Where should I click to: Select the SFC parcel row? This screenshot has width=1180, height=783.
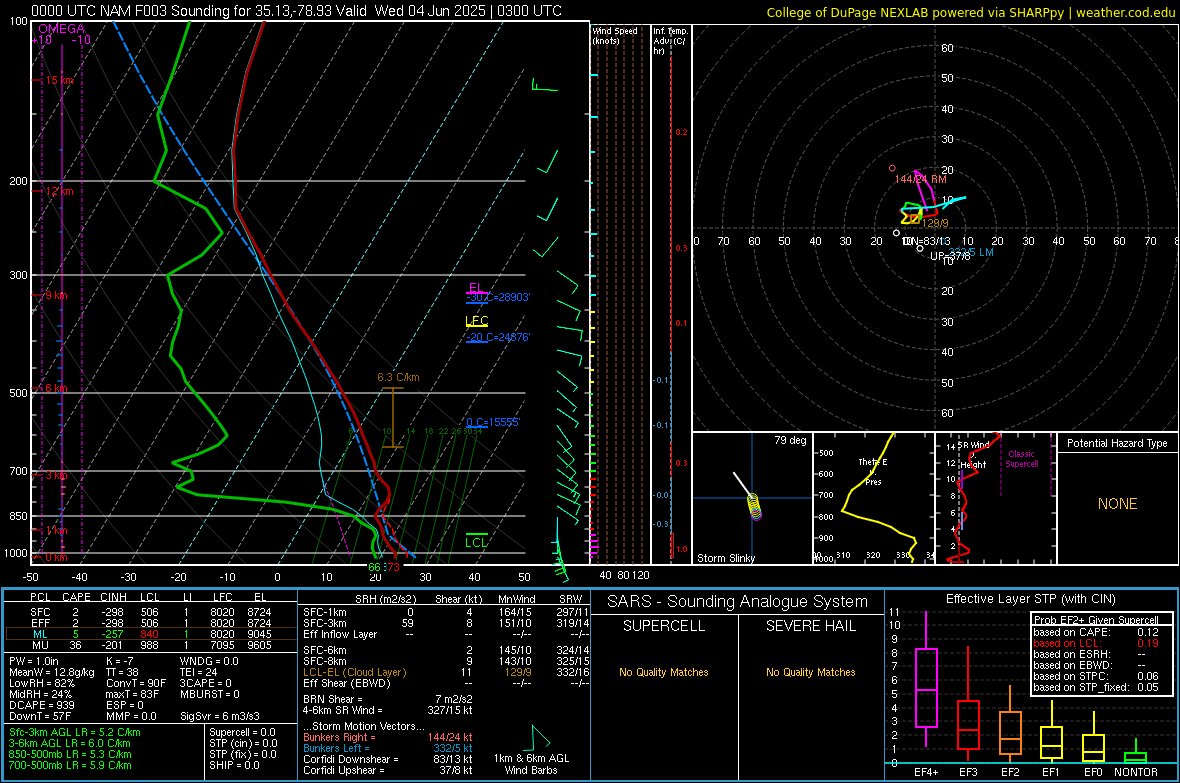[151, 612]
